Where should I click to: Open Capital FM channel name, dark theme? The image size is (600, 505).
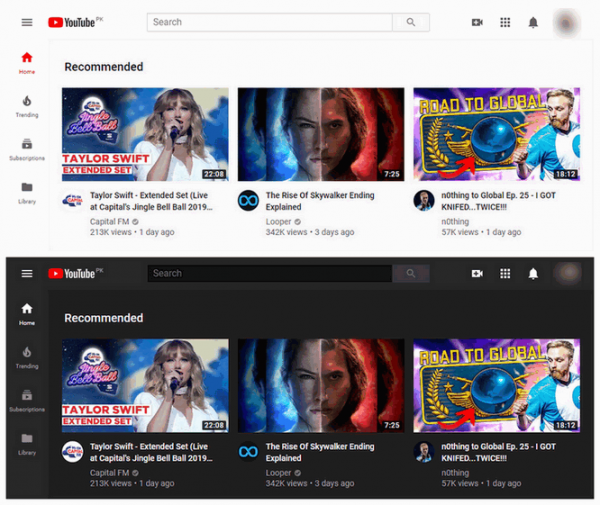pyautogui.click(x=109, y=473)
